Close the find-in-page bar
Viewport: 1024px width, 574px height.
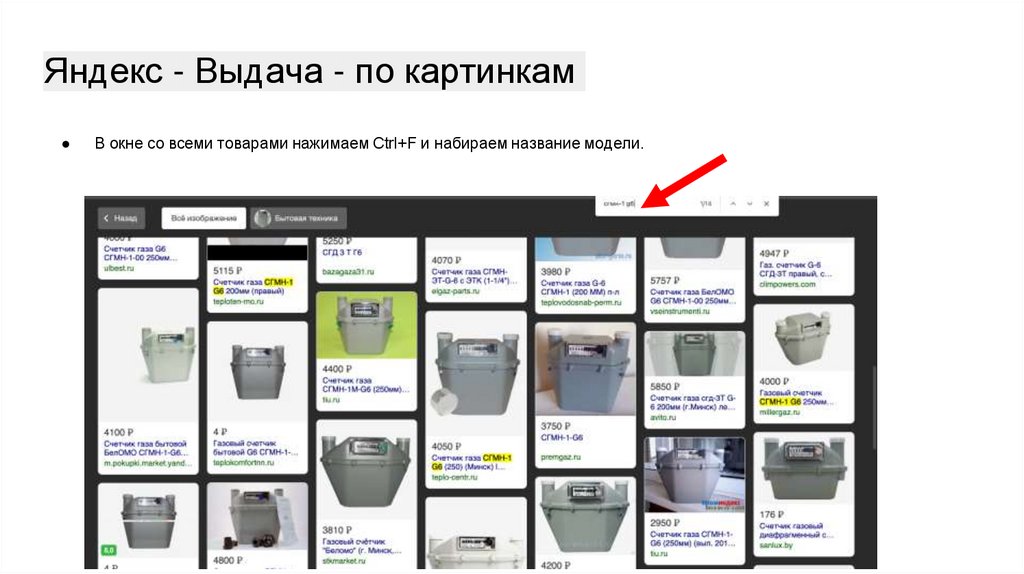tap(767, 204)
